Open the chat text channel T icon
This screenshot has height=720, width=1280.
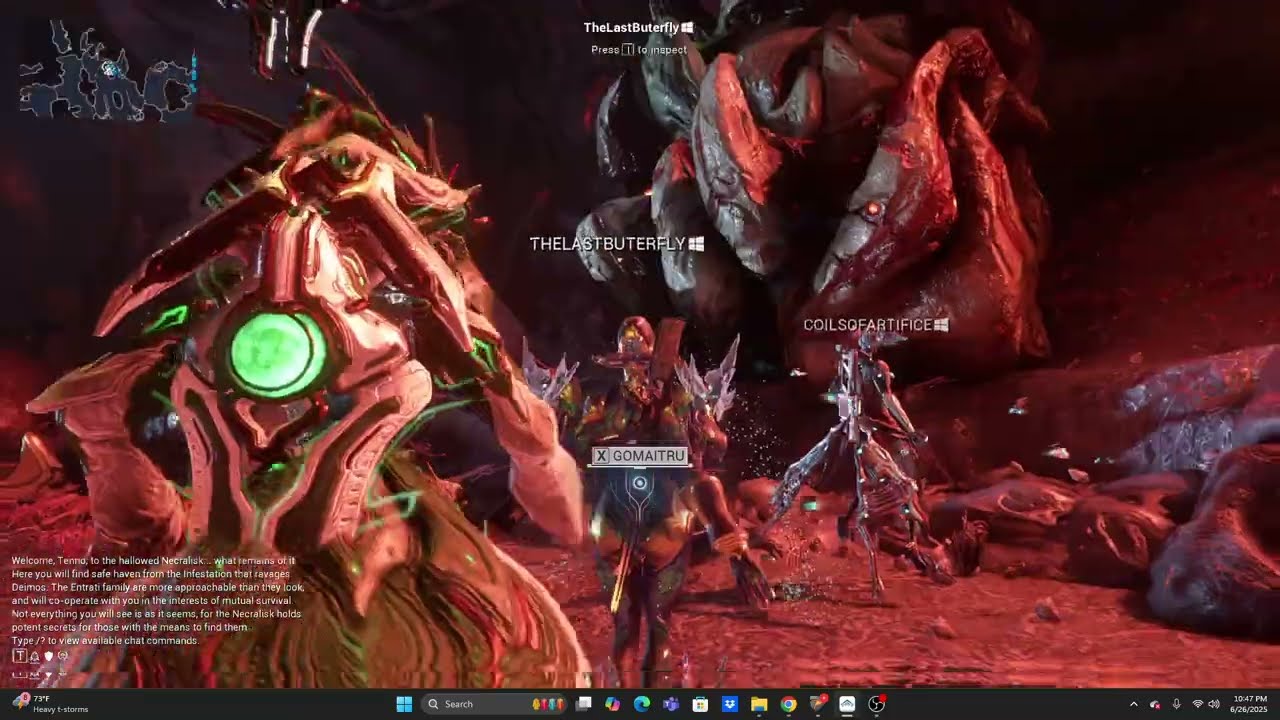coord(19,656)
